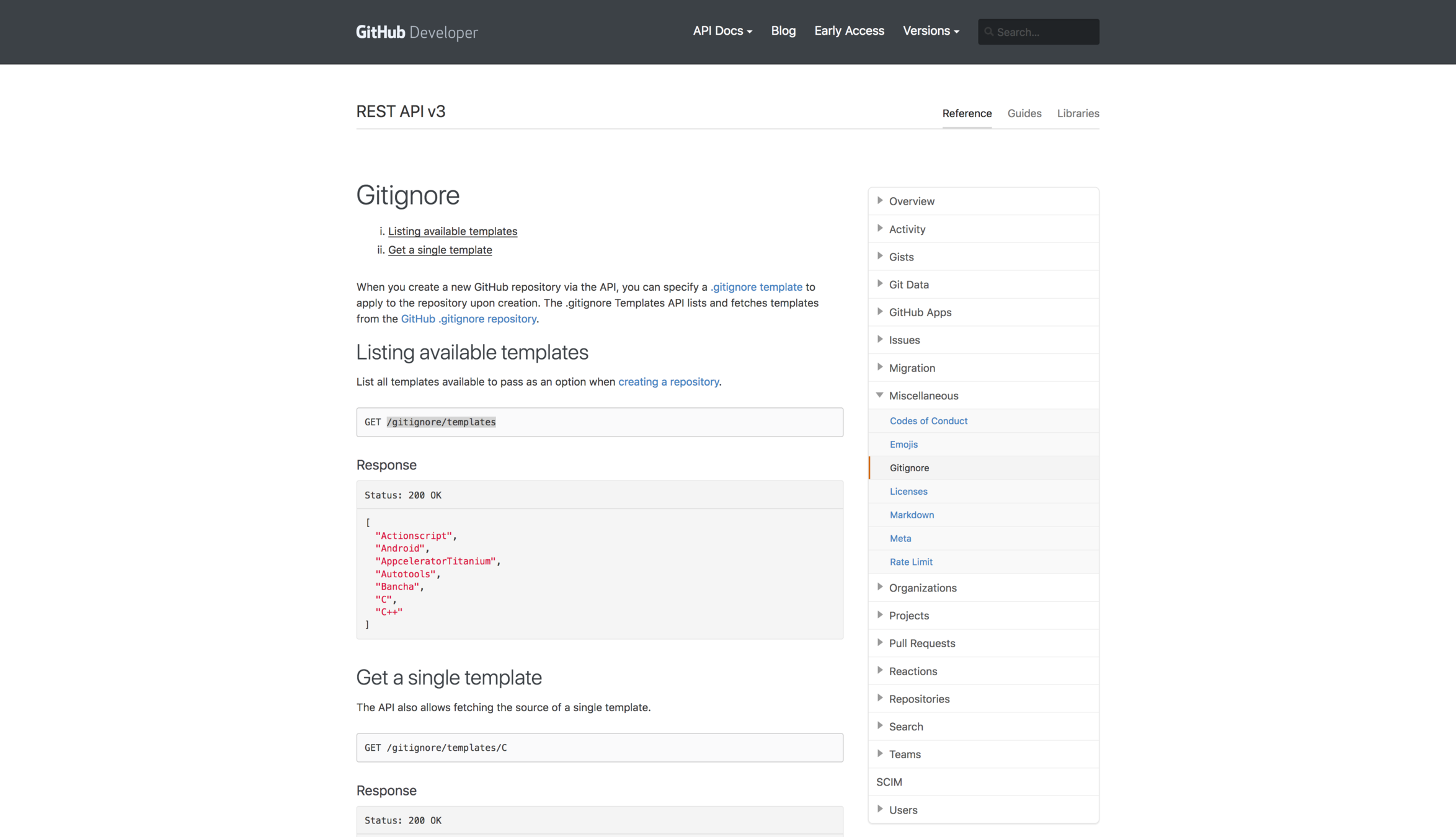The height and width of the screenshot is (837, 1456).
Task: Jump to Get a single template
Action: point(440,250)
